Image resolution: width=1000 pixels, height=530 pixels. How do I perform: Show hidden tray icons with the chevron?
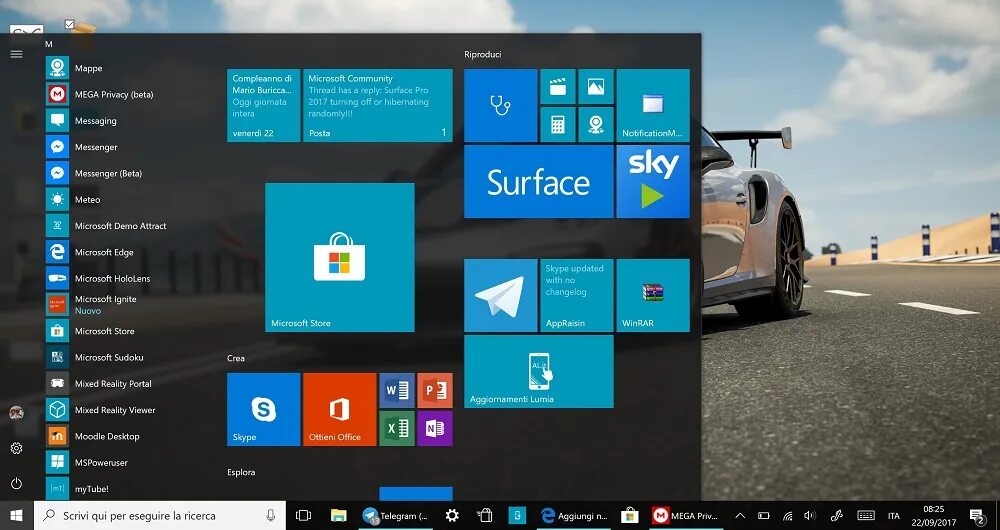click(740, 515)
